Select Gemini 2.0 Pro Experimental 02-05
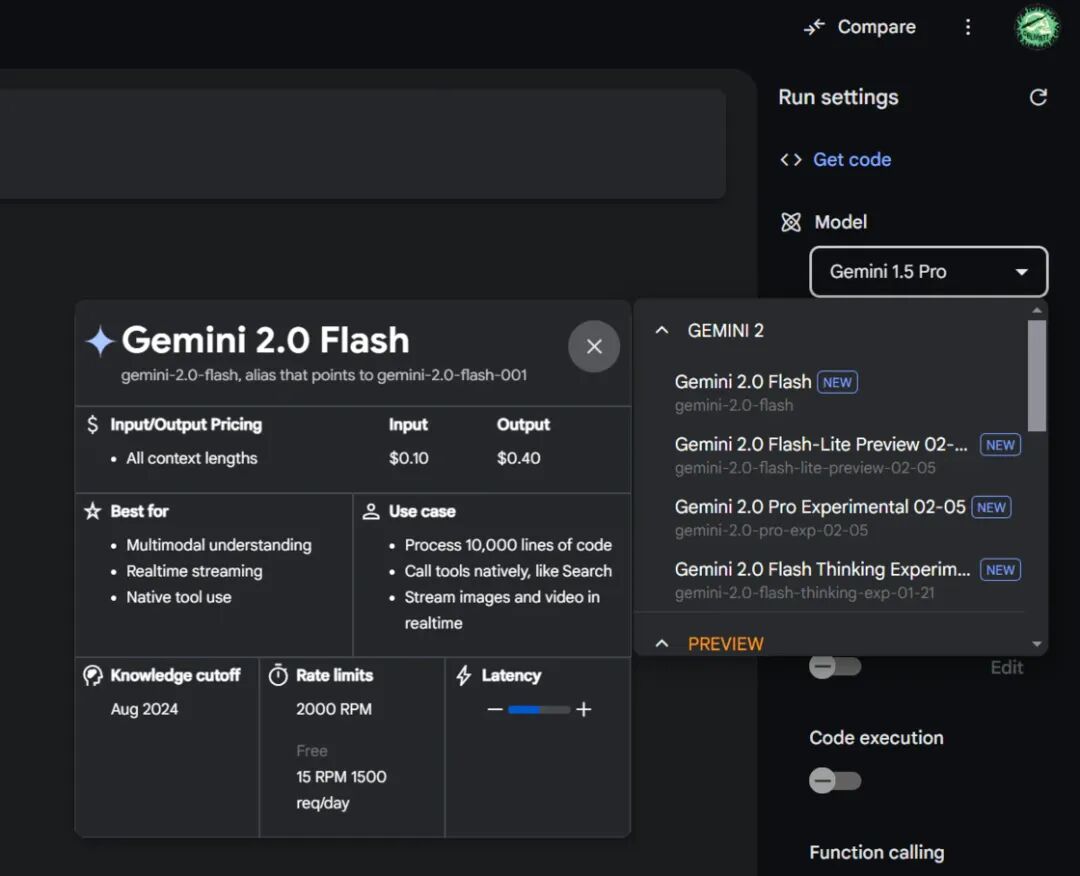Image resolution: width=1080 pixels, height=876 pixels. coord(831,518)
